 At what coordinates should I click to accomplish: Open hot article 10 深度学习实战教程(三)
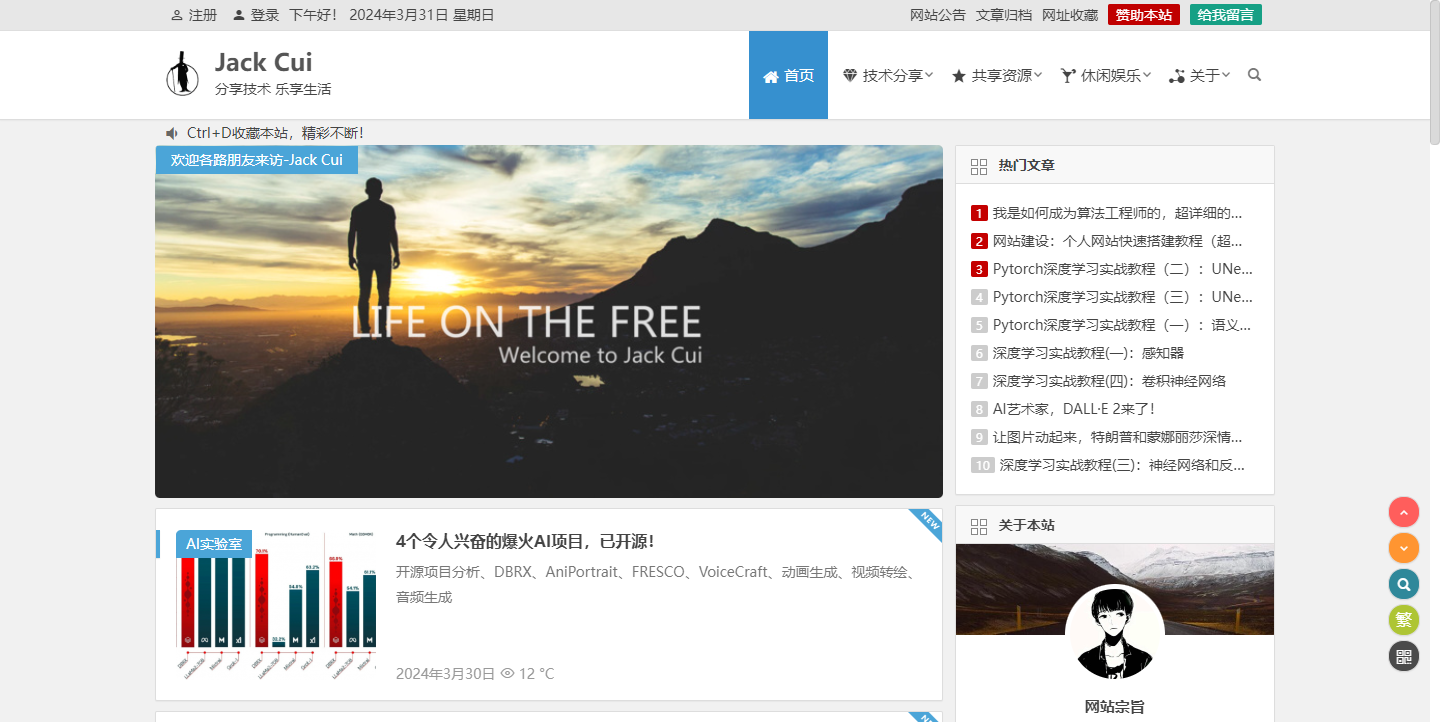click(x=1122, y=465)
